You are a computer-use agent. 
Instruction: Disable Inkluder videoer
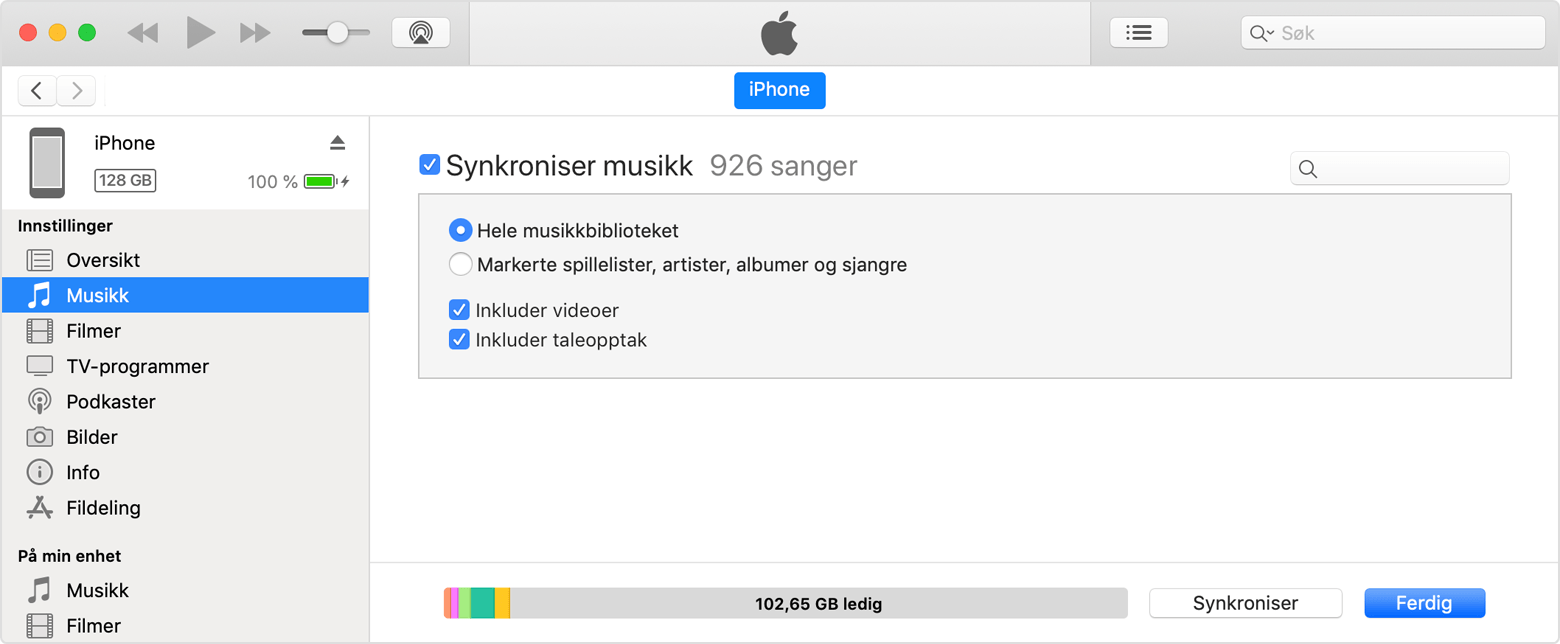coord(459,310)
